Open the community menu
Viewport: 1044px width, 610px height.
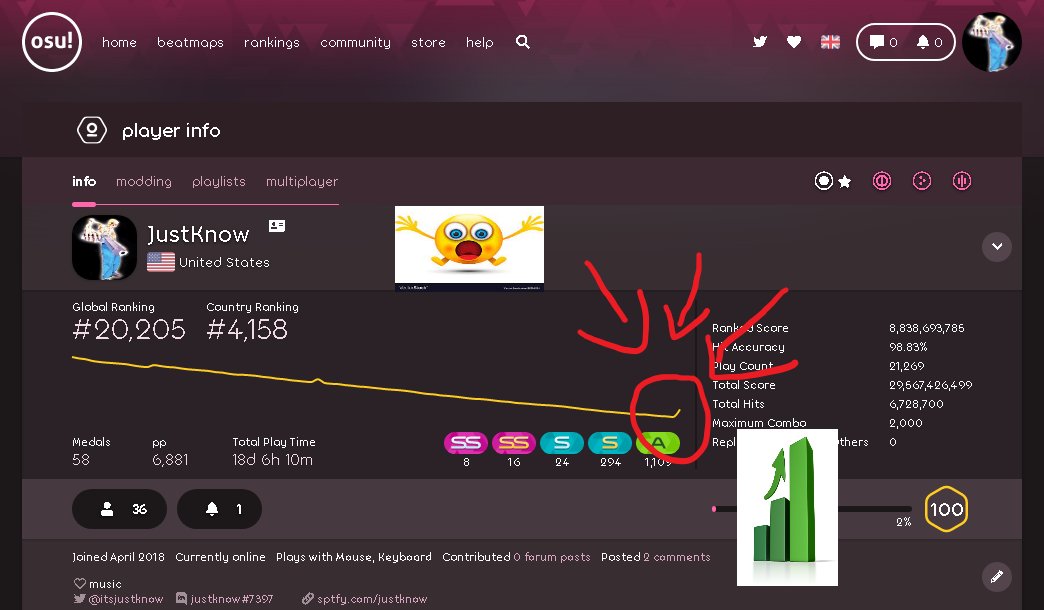pos(356,42)
